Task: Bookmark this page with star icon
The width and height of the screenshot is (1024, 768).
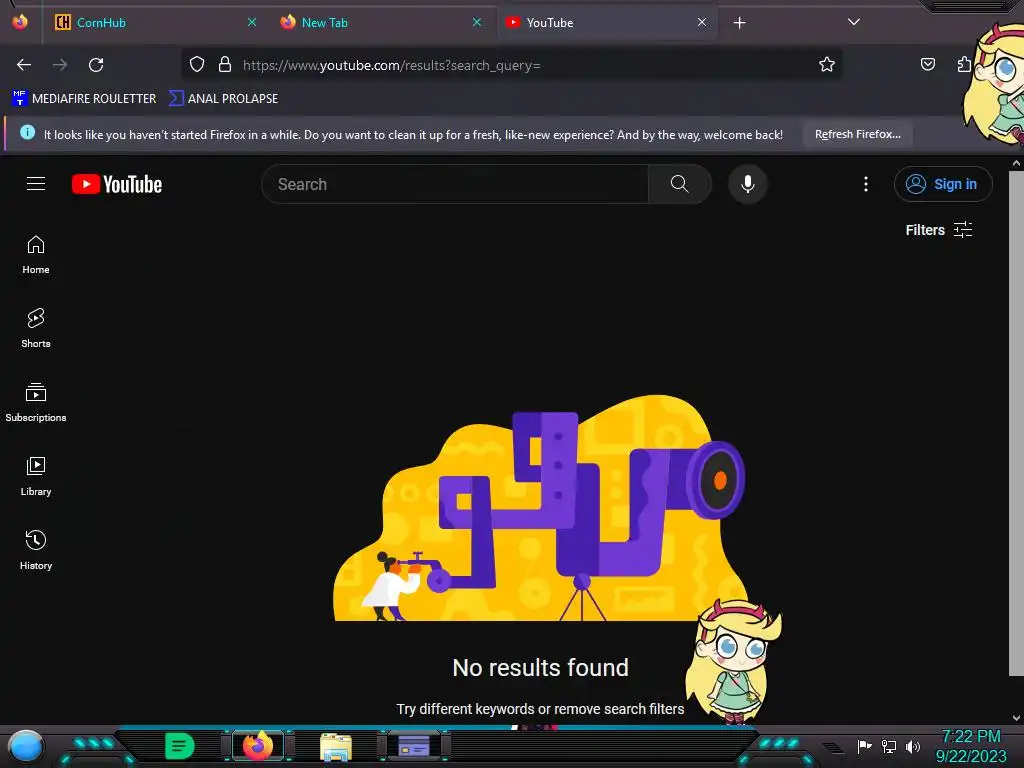Action: (827, 64)
